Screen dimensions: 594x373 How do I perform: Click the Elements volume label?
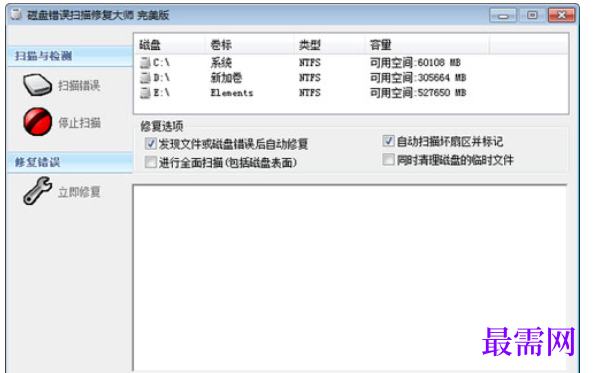click(x=232, y=93)
